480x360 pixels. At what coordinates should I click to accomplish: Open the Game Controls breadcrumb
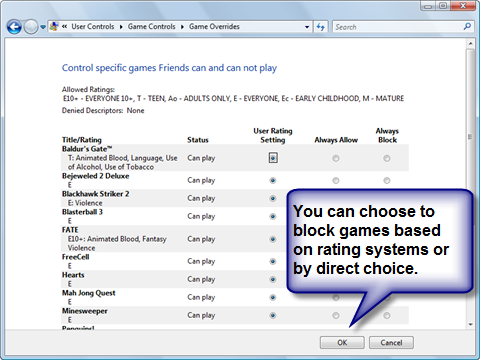coord(151,26)
